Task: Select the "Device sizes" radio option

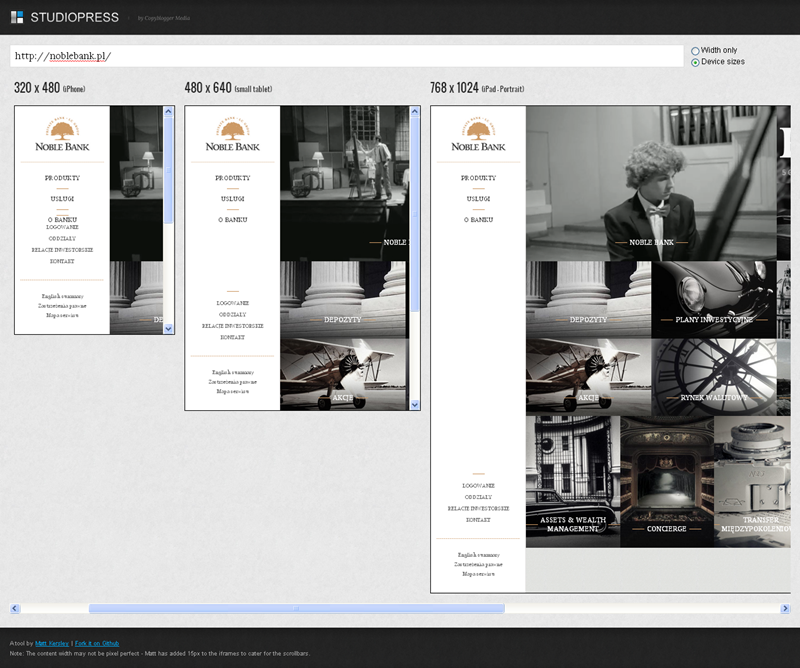Action: (696, 62)
